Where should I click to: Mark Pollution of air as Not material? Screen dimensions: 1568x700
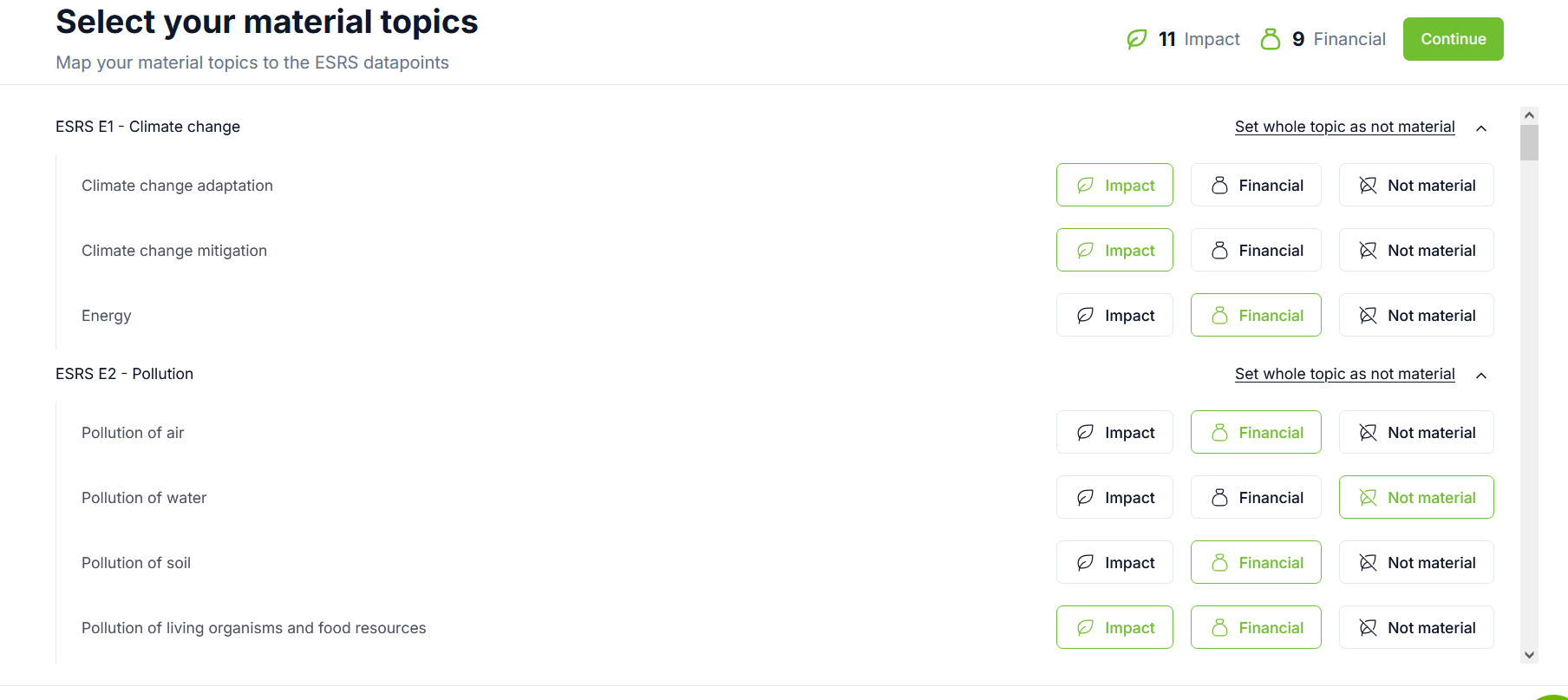[x=1416, y=433]
